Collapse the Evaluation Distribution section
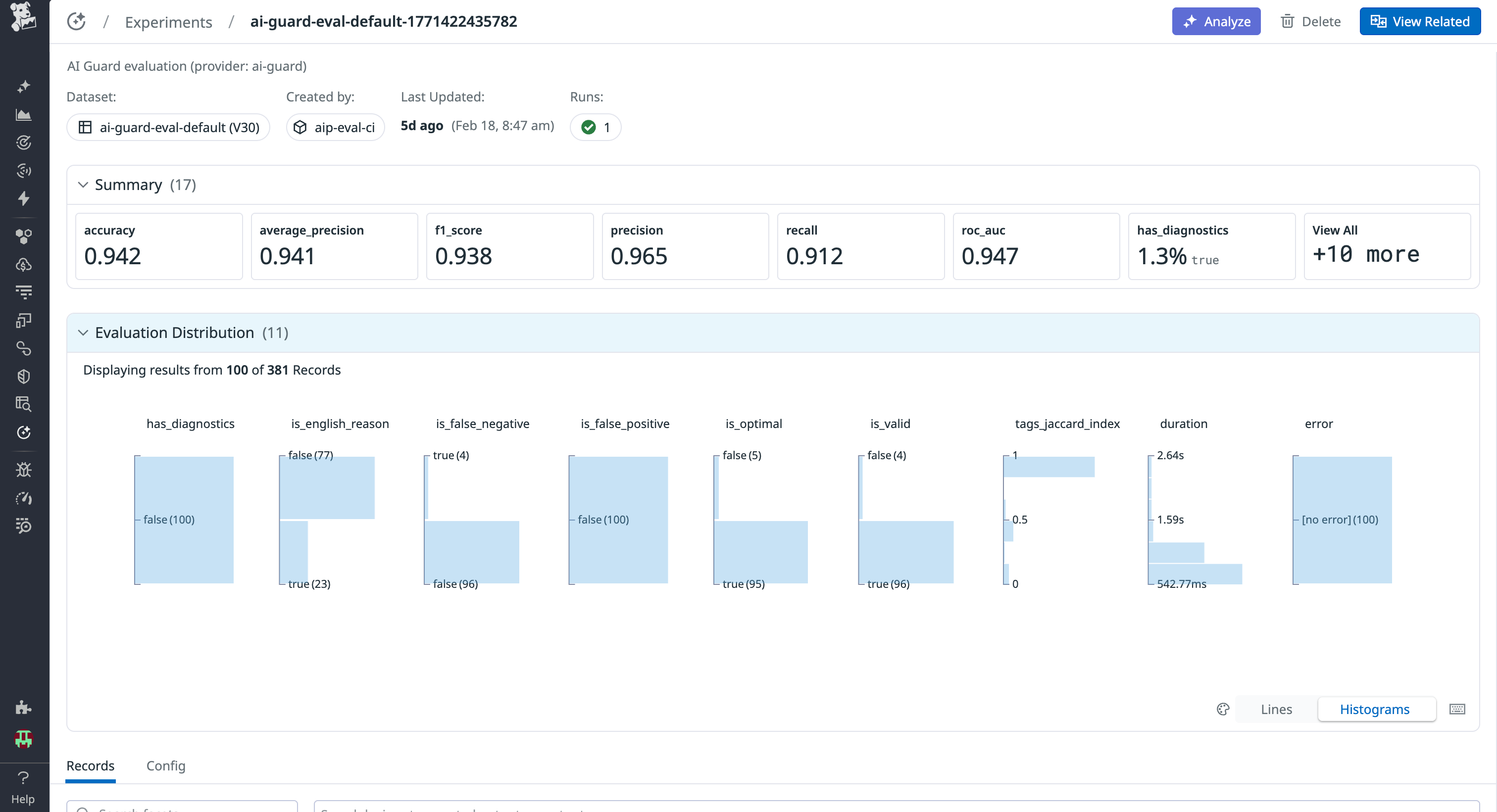 point(83,332)
